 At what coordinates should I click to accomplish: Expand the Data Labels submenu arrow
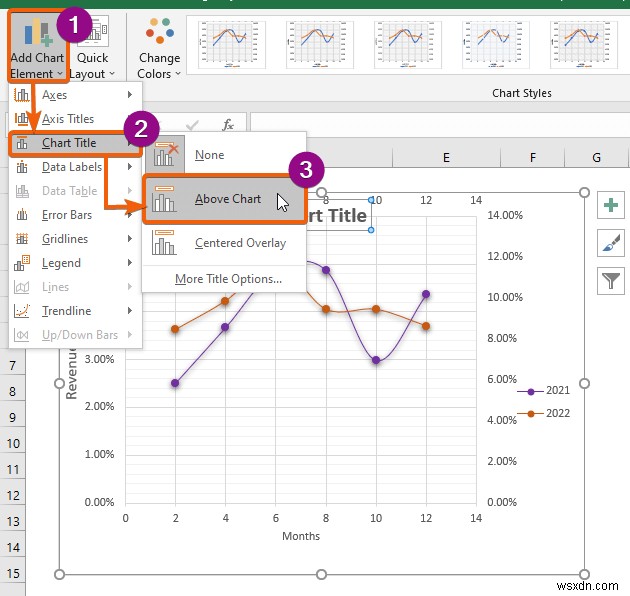coord(129,166)
